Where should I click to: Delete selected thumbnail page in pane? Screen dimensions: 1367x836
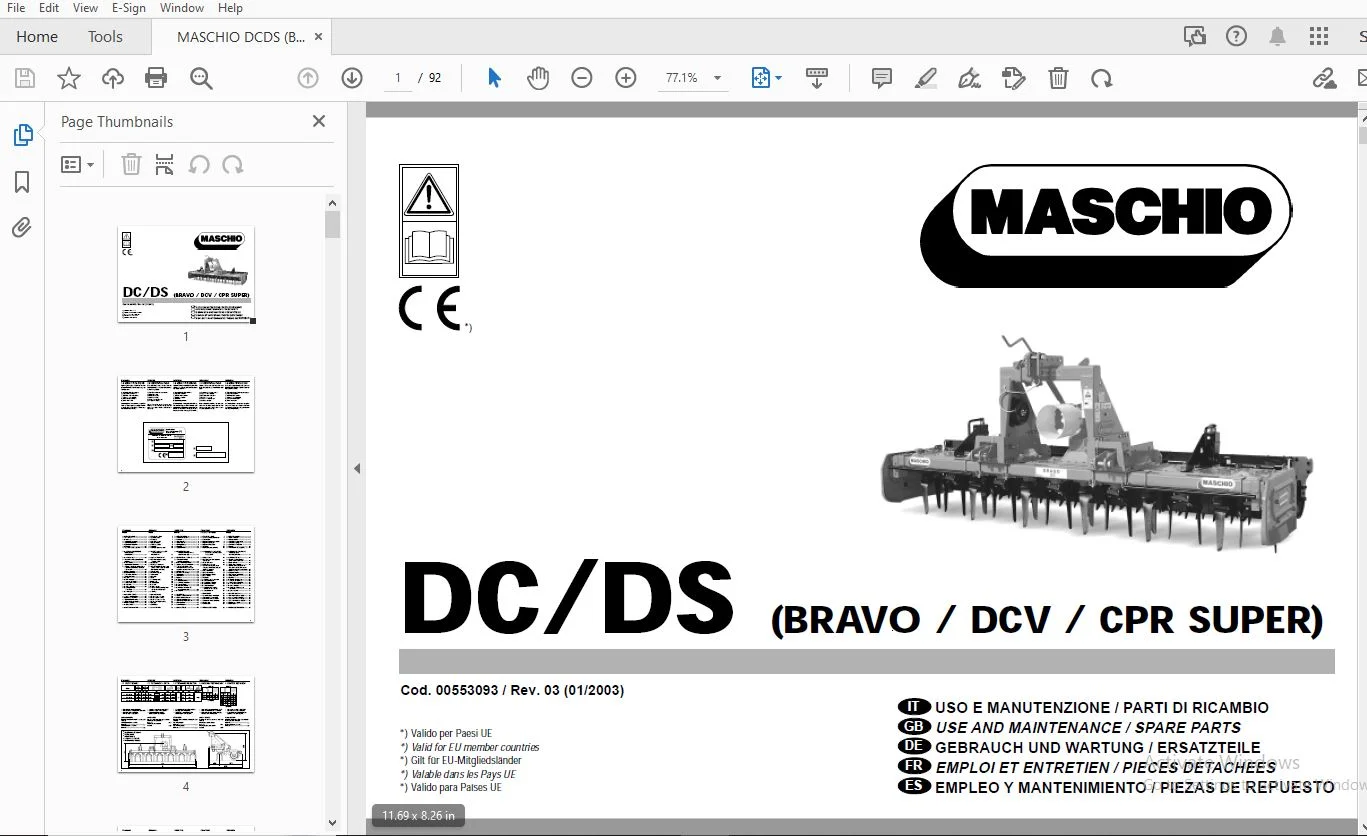[131, 165]
